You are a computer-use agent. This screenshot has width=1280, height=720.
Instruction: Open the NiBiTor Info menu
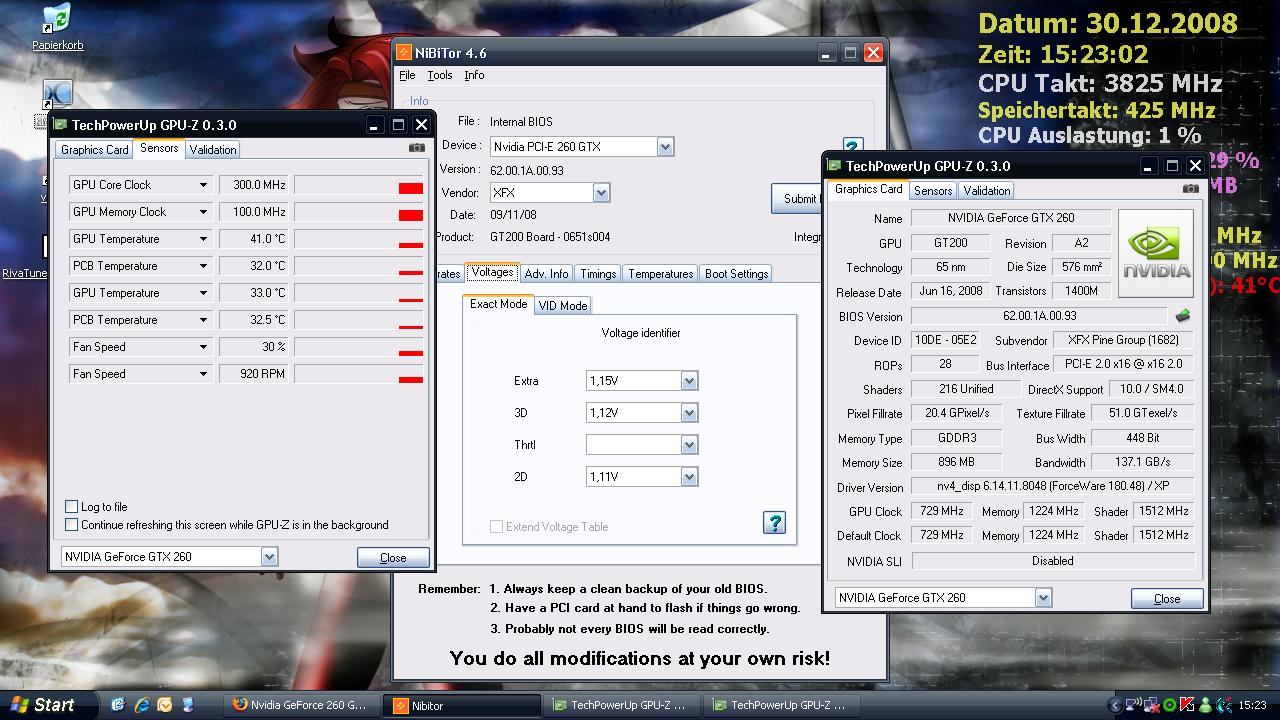point(474,75)
